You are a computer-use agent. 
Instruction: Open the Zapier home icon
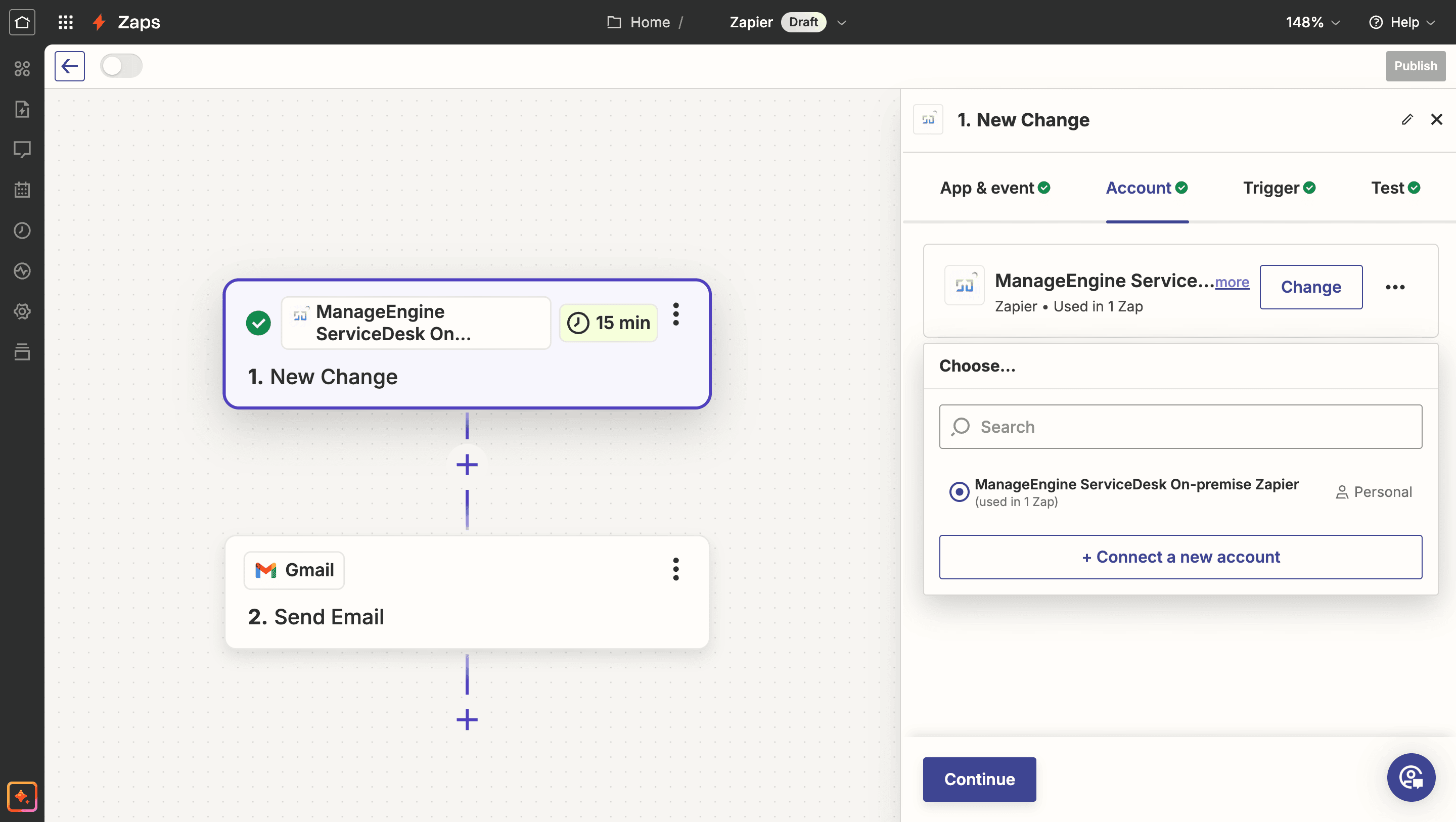pyautogui.click(x=22, y=22)
